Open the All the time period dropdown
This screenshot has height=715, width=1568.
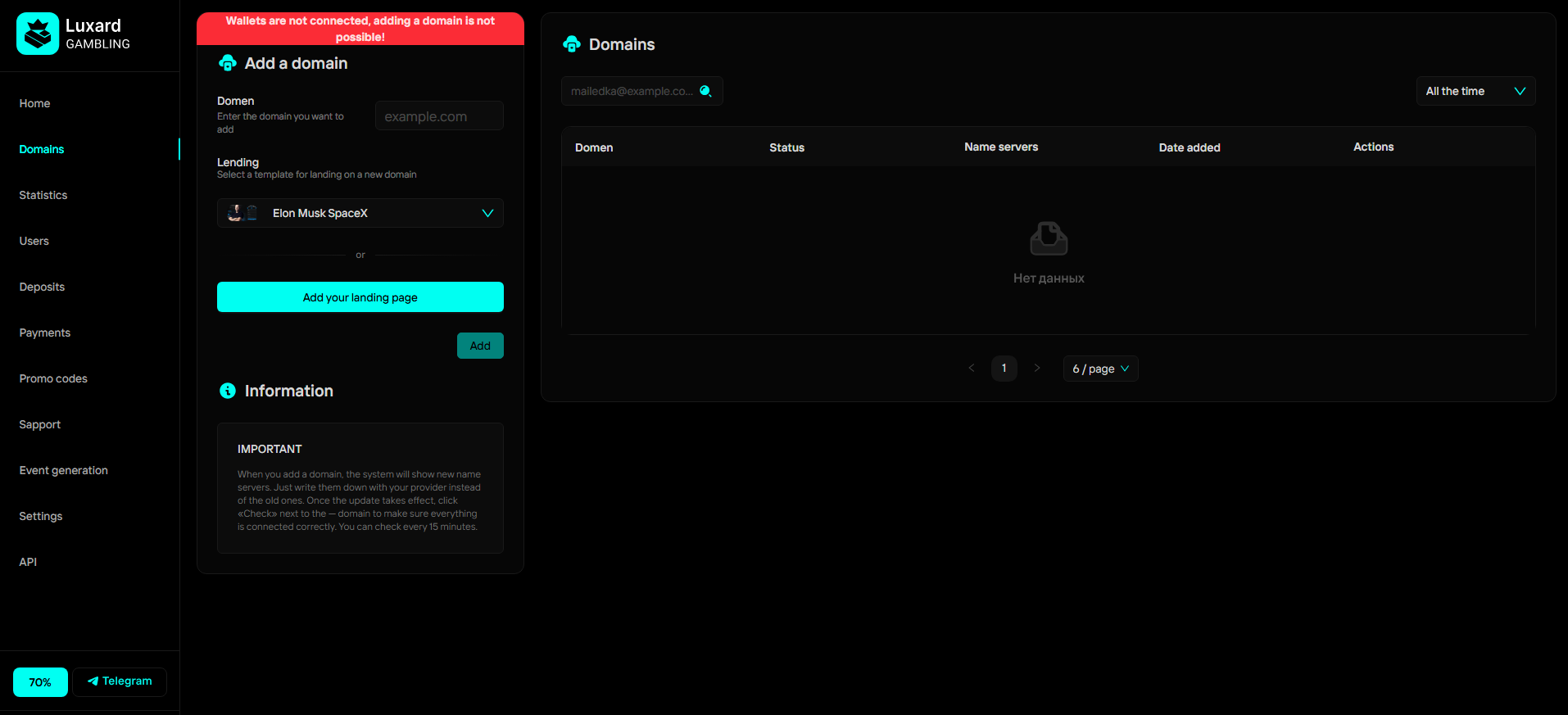tap(1476, 91)
